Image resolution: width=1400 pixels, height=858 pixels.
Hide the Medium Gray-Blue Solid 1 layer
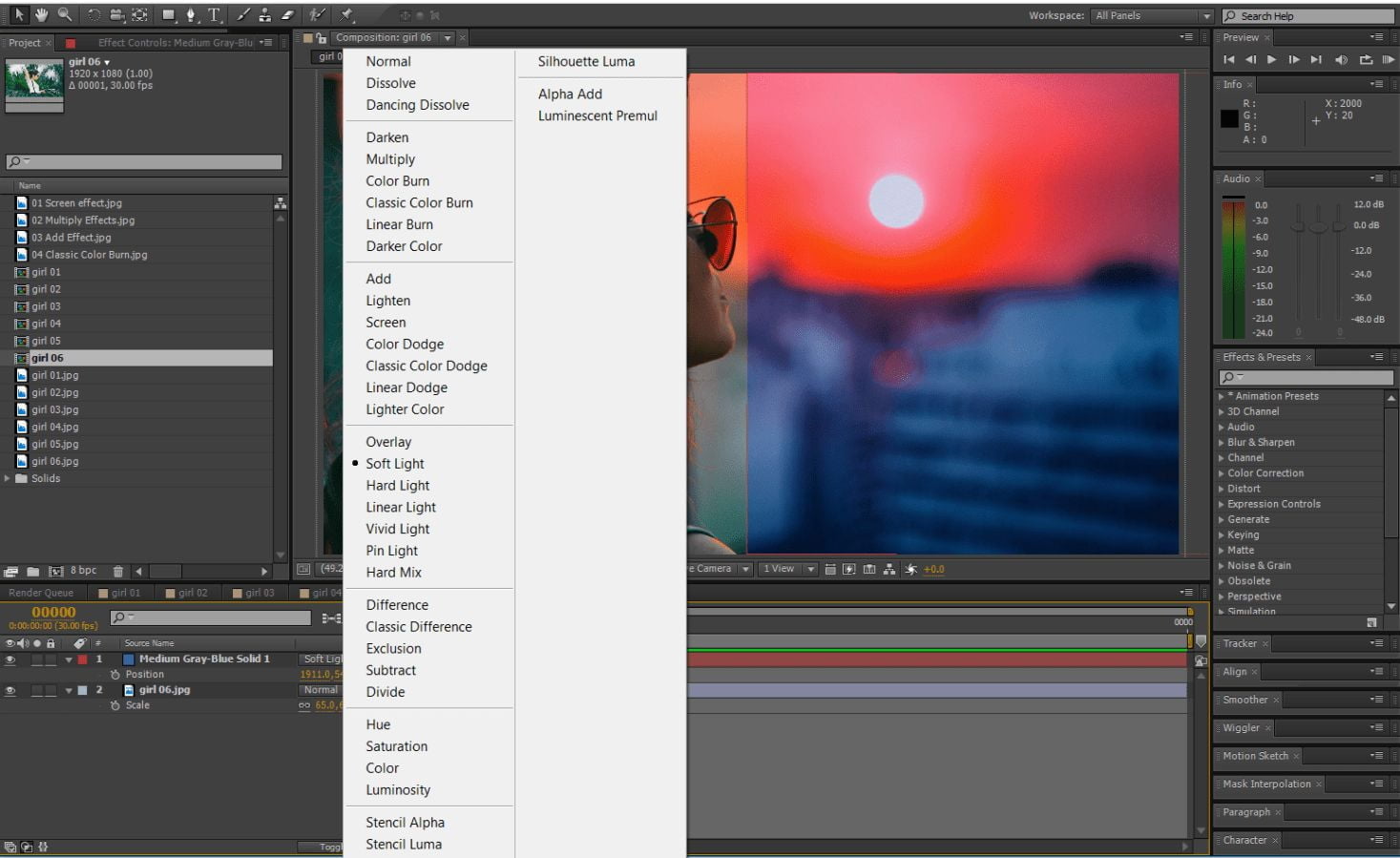point(10,659)
